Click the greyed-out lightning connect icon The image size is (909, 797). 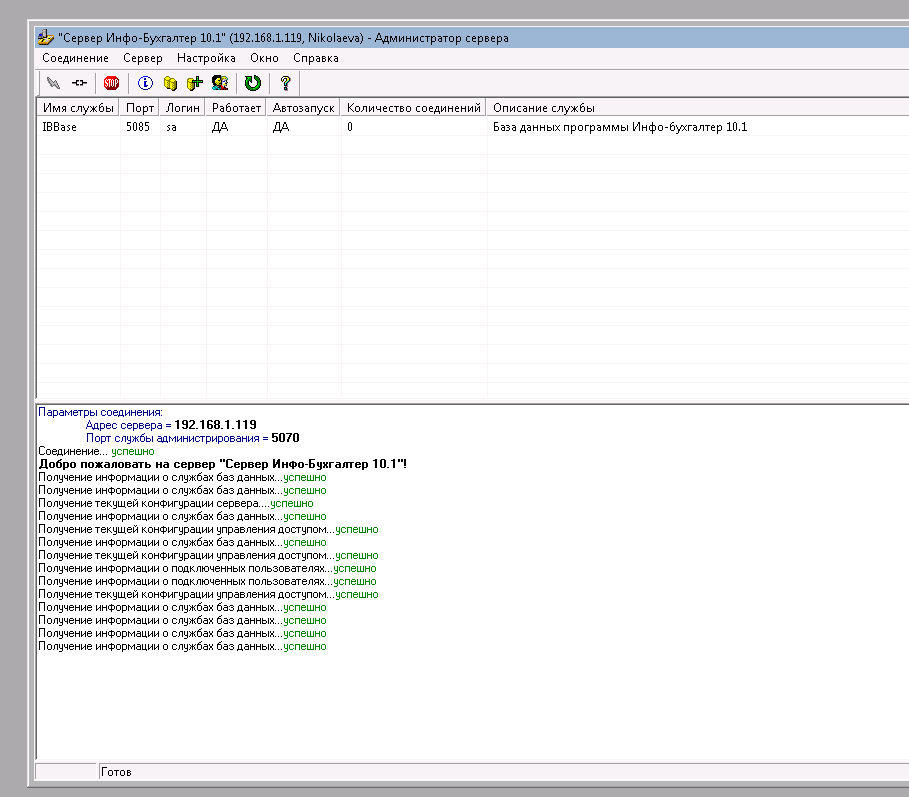click(x=53, y=83)
